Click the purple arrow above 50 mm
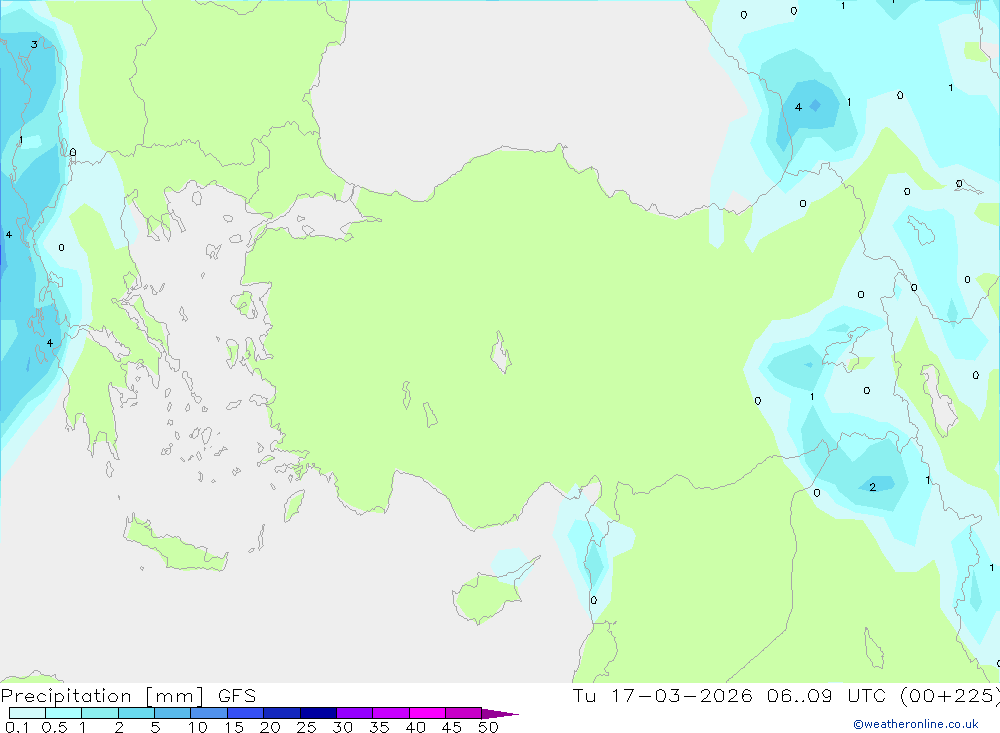 [x=501, y=714]
